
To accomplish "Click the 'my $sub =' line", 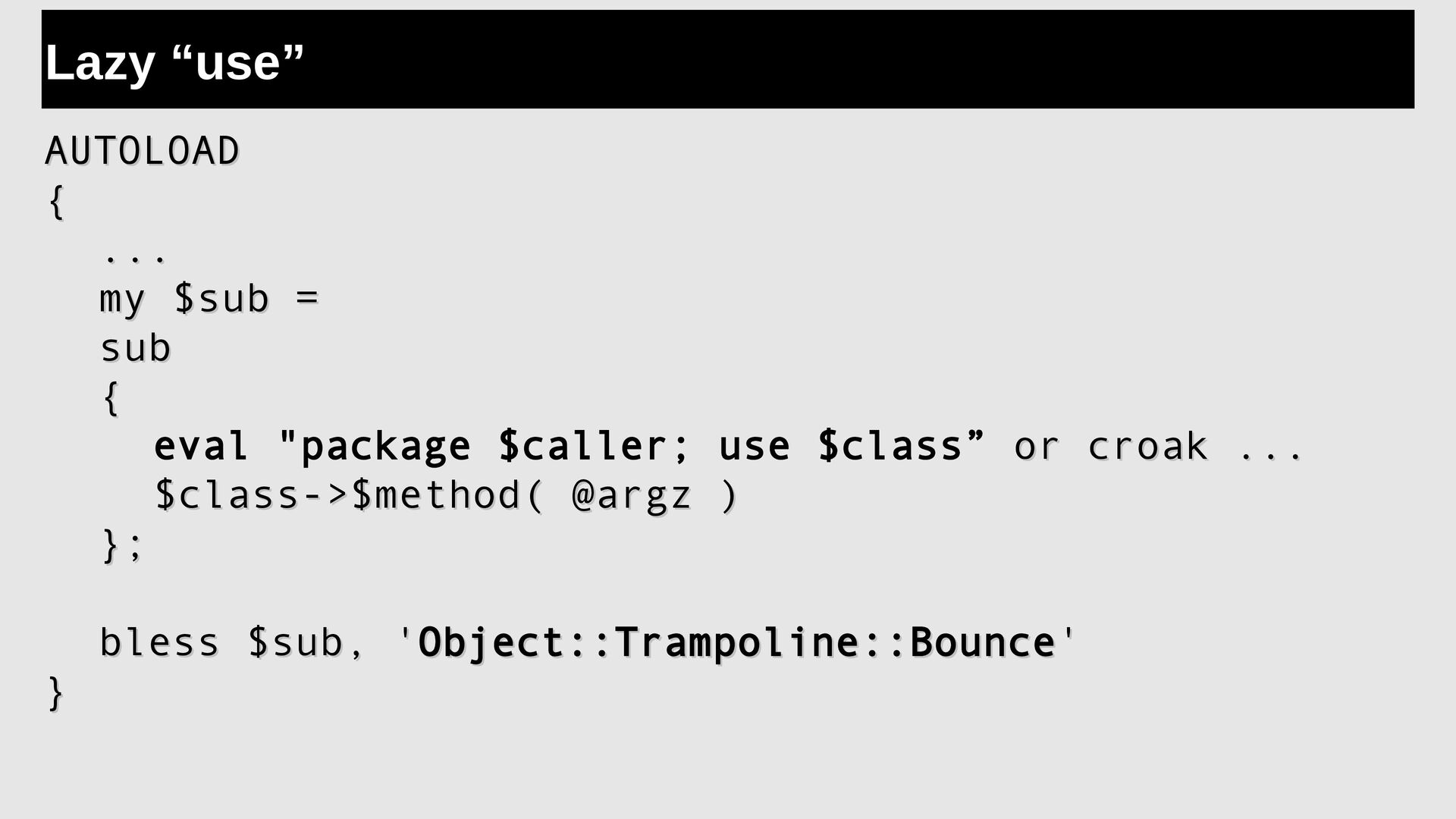I will pos(209,299).
